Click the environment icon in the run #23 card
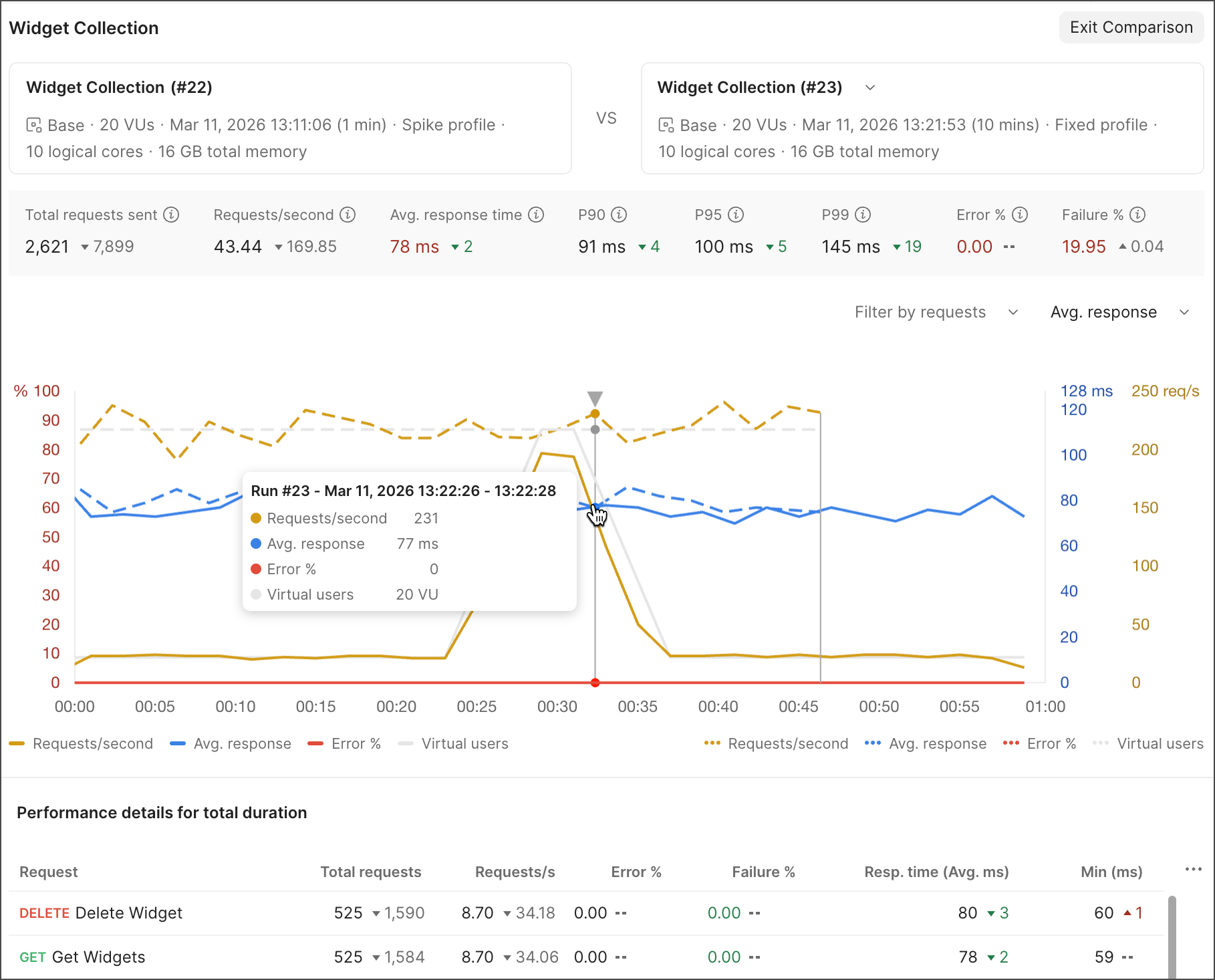 666,124
